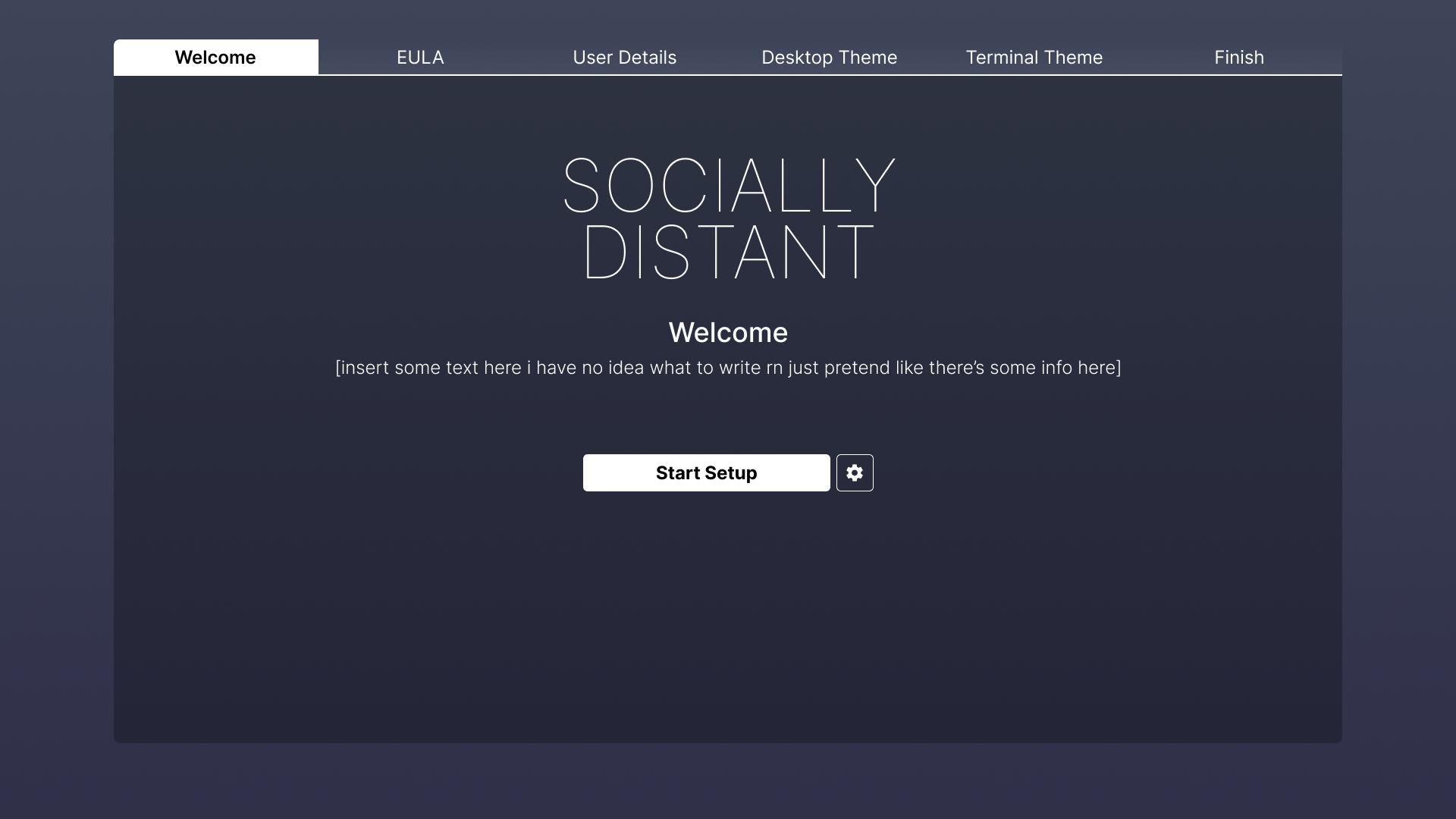Jump to the Finish tab

1240,57
